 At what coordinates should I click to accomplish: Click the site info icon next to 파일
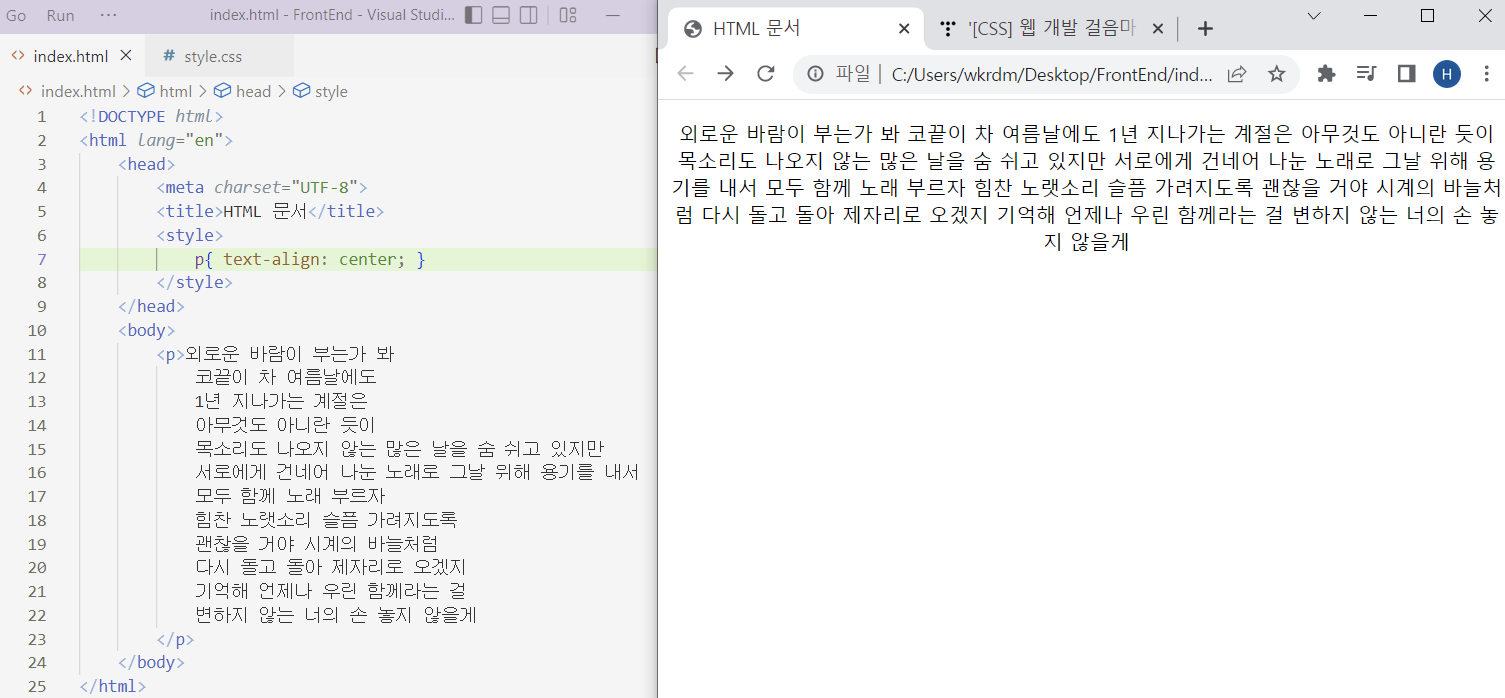click(x=815, y=73)
